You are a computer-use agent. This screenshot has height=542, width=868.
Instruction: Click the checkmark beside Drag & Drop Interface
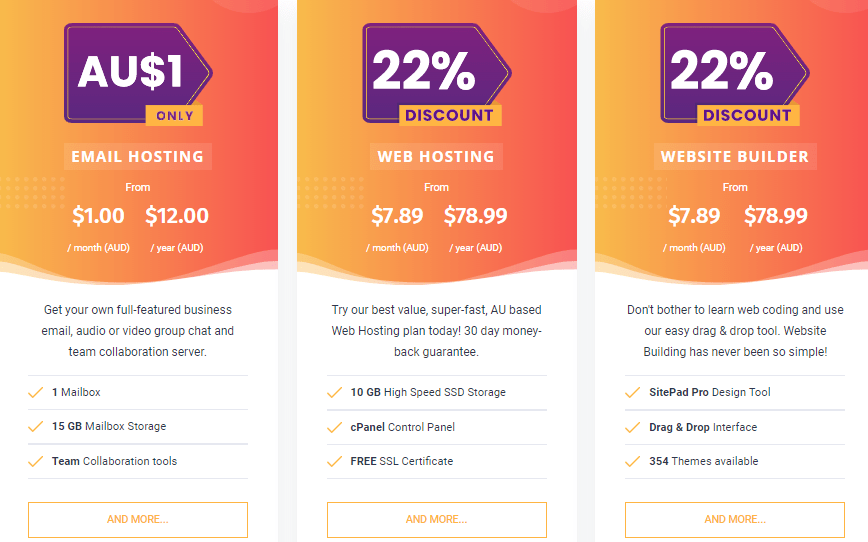pyautogui.click(x=633, y=427)
